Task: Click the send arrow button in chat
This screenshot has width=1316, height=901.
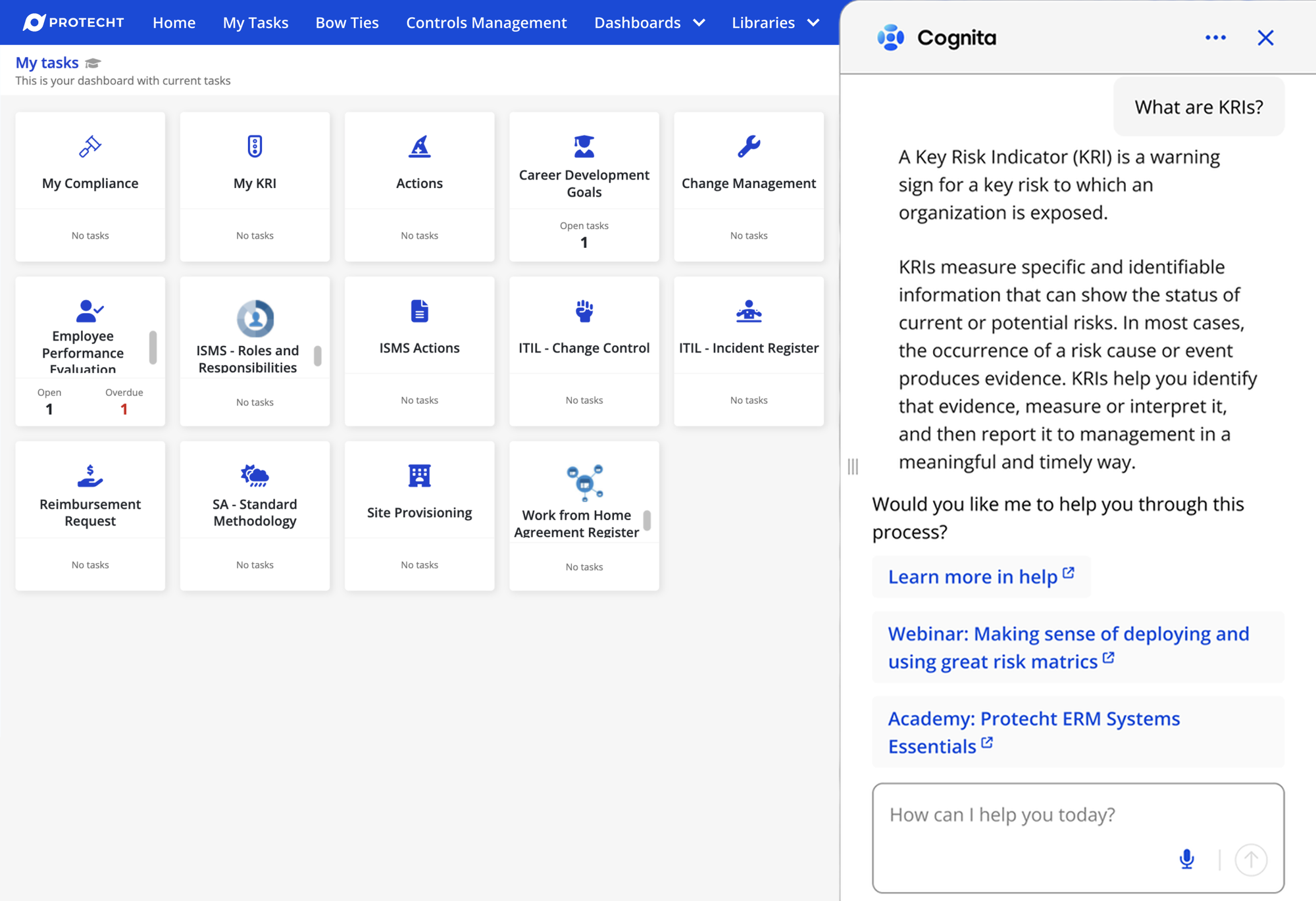Action: coord(1250,859)
